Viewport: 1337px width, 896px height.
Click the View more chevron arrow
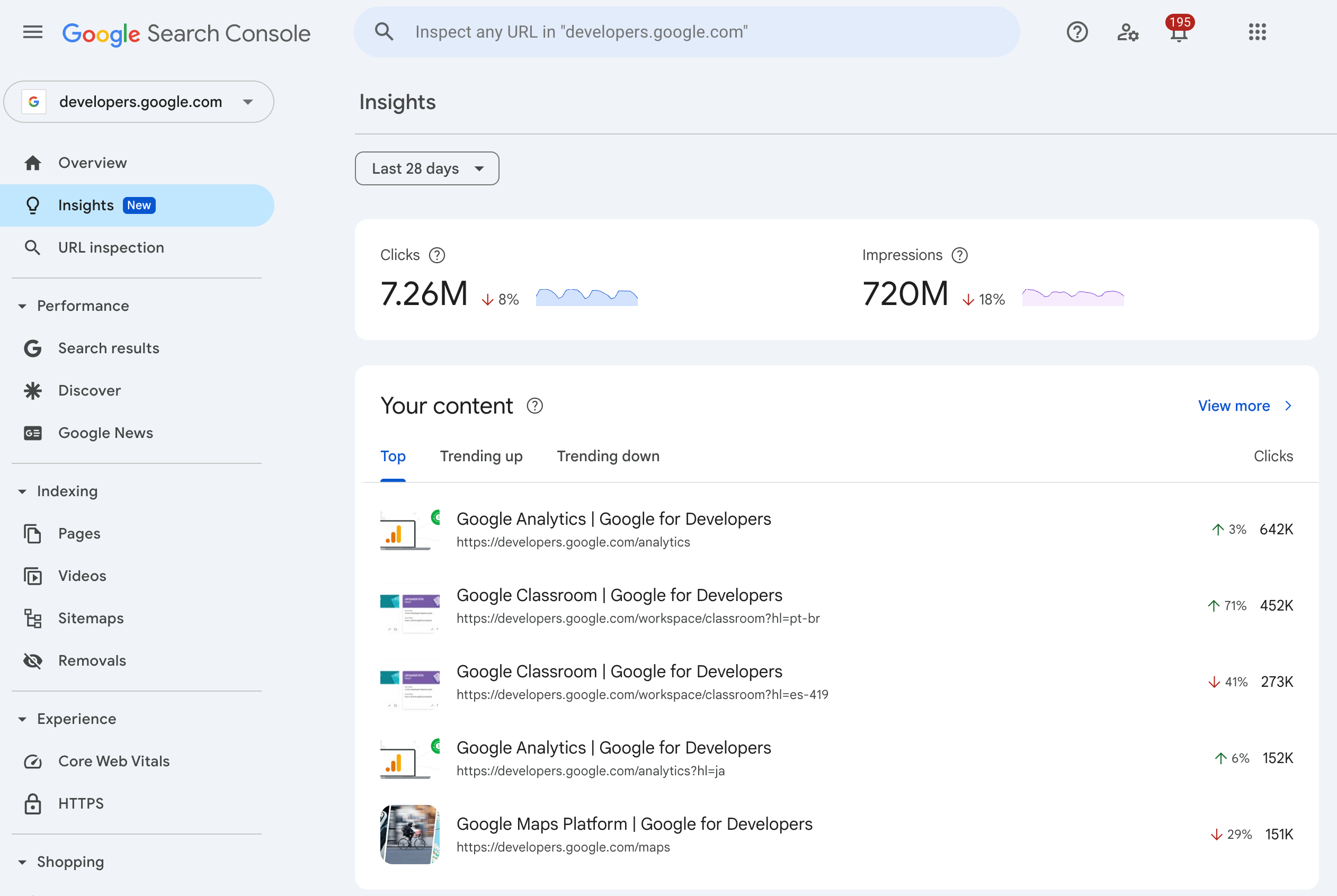[x=1288, y=406]
